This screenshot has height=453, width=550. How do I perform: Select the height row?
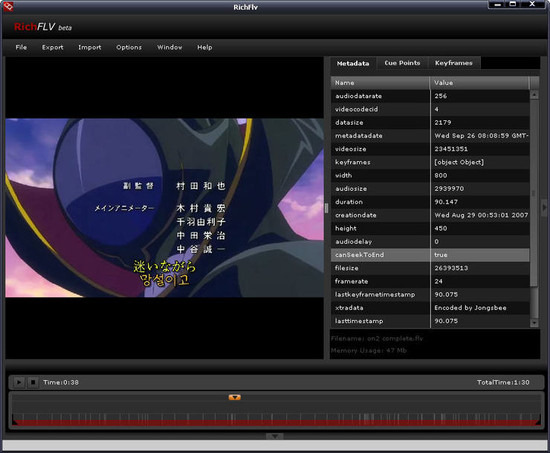[430, 228]
